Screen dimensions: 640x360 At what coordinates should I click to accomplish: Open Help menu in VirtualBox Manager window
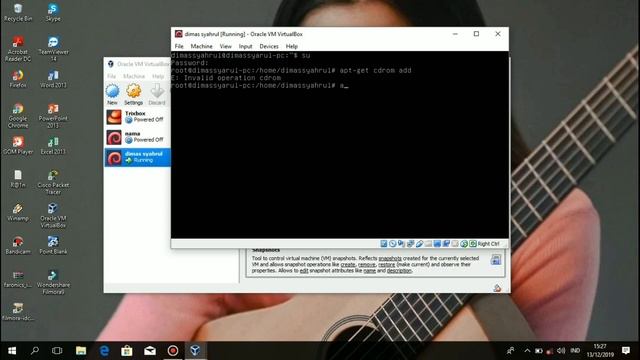coord(158,76)
